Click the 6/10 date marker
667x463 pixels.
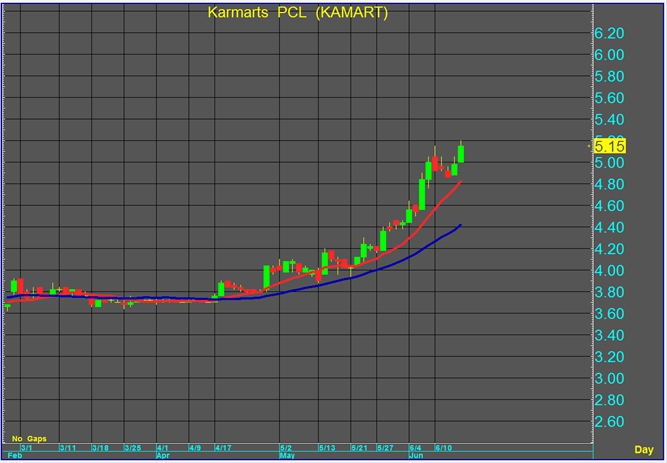tap(443, 448)
